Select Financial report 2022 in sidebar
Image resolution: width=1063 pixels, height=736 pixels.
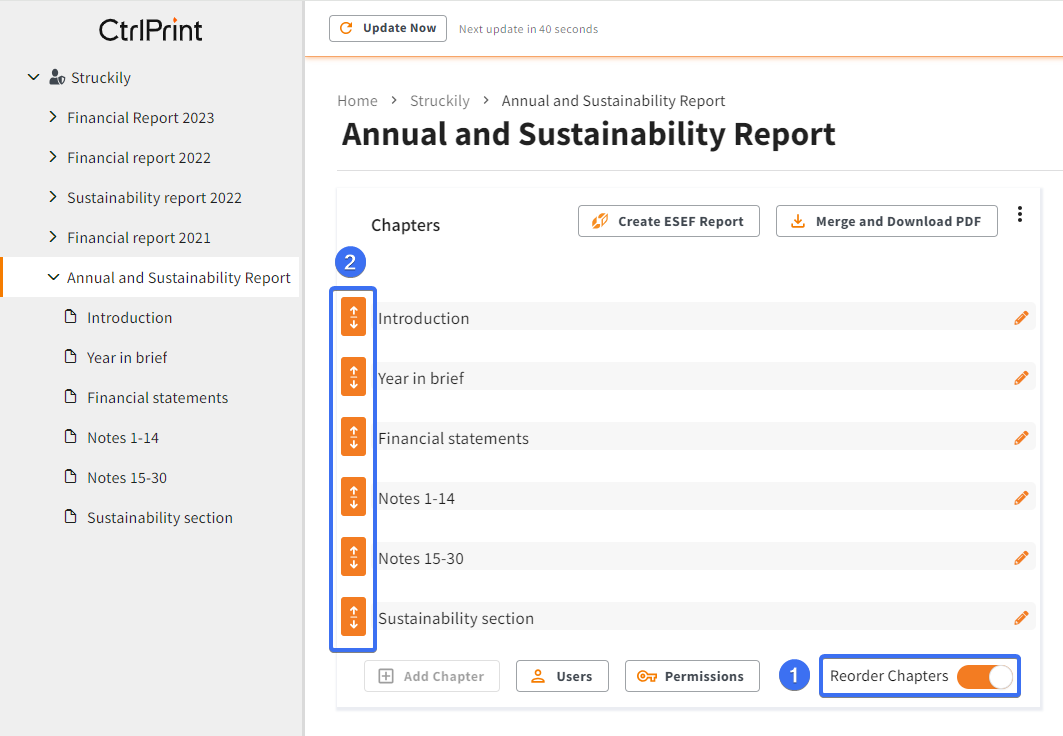click(139, 158)
